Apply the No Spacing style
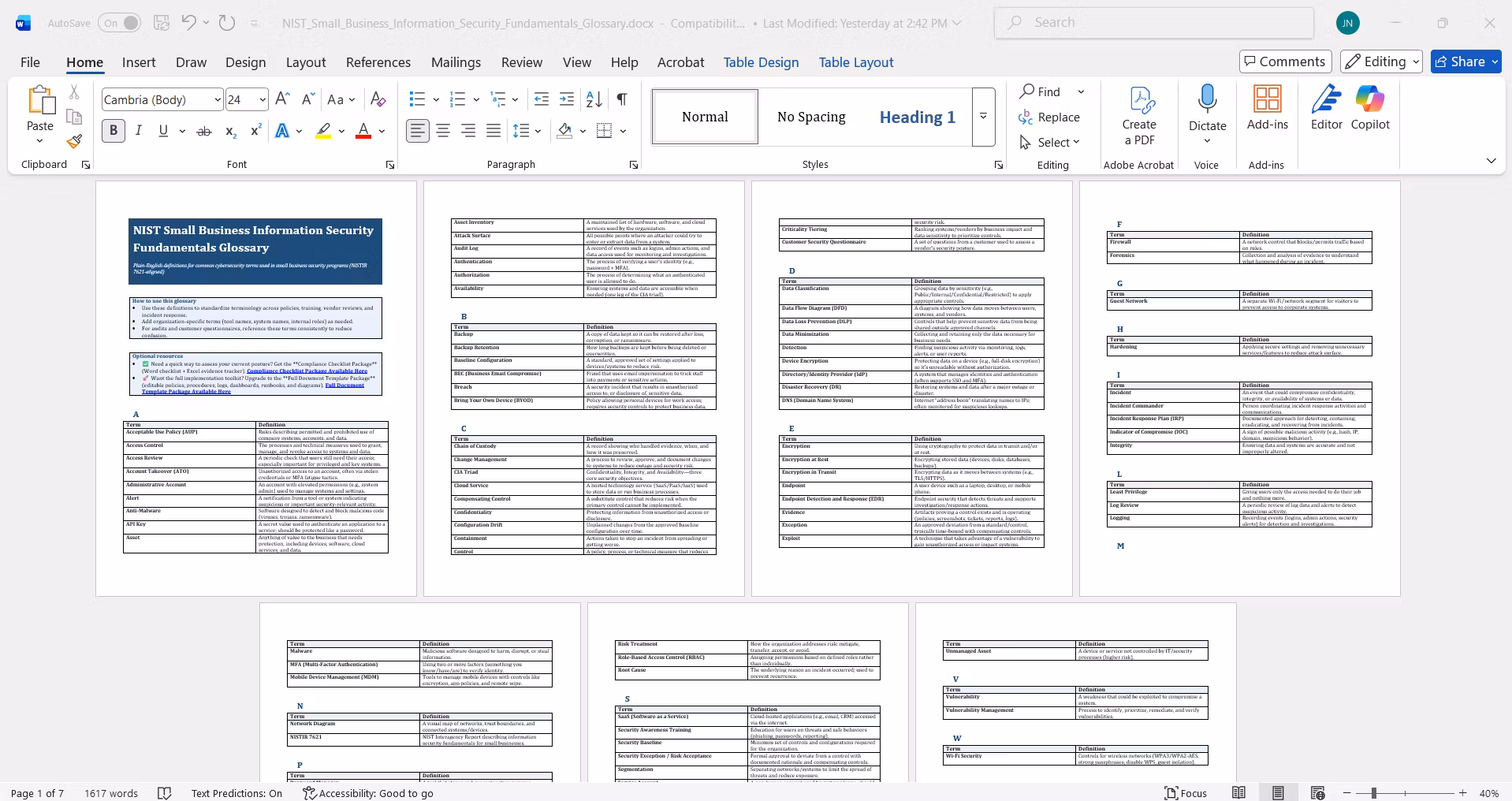 pyautogui.click(x=811, y=117)
